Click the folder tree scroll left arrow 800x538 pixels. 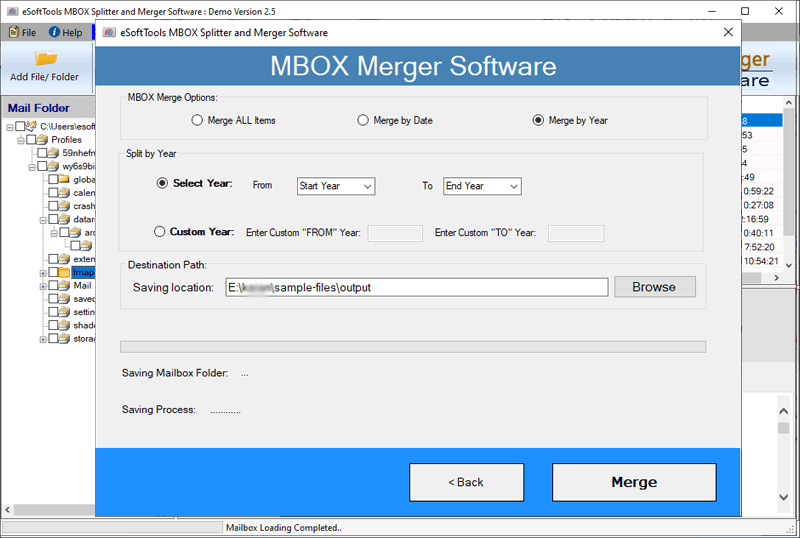click(x=7, y=509)
